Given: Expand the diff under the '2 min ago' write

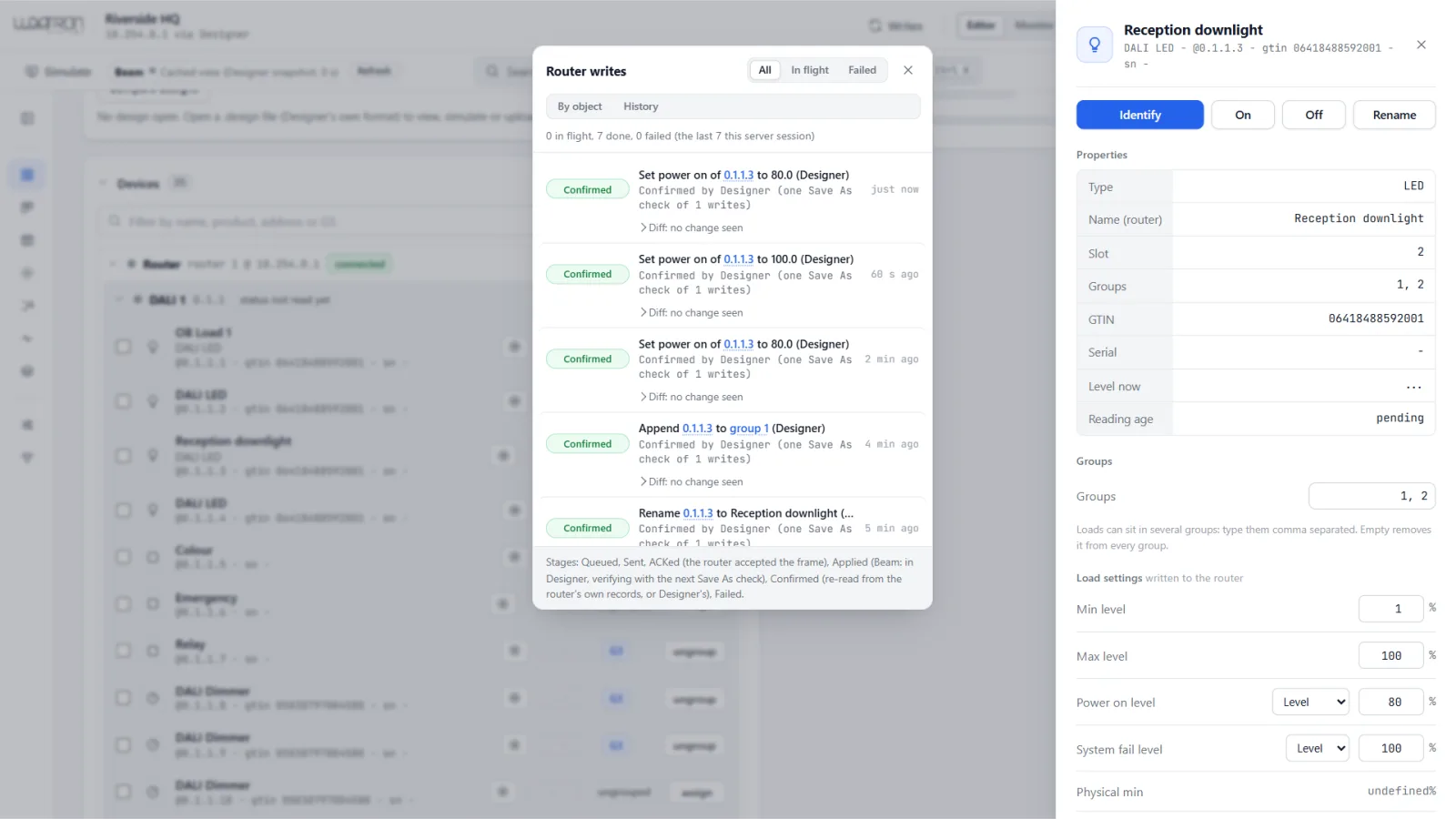Looking at the screenshot, I should 692,397.
